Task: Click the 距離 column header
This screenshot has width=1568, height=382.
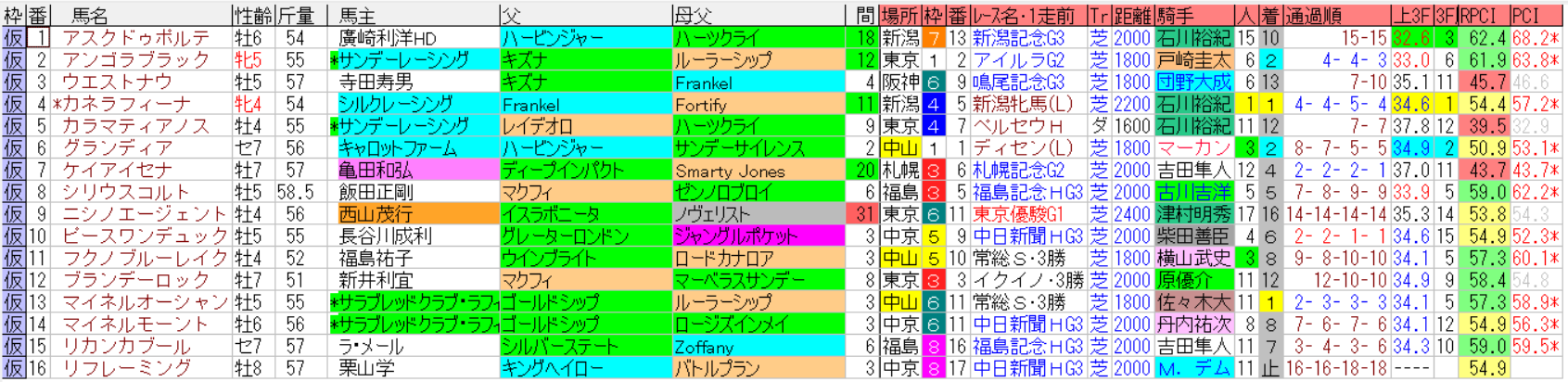Action: (x=1131, y=15)
